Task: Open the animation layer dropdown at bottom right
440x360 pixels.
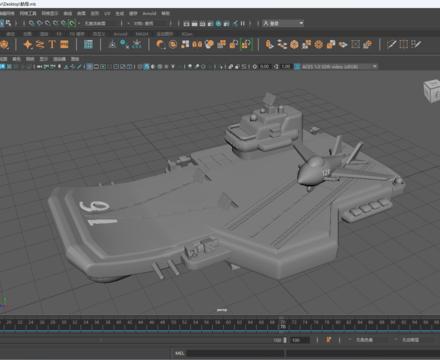Action: (416, 340)
